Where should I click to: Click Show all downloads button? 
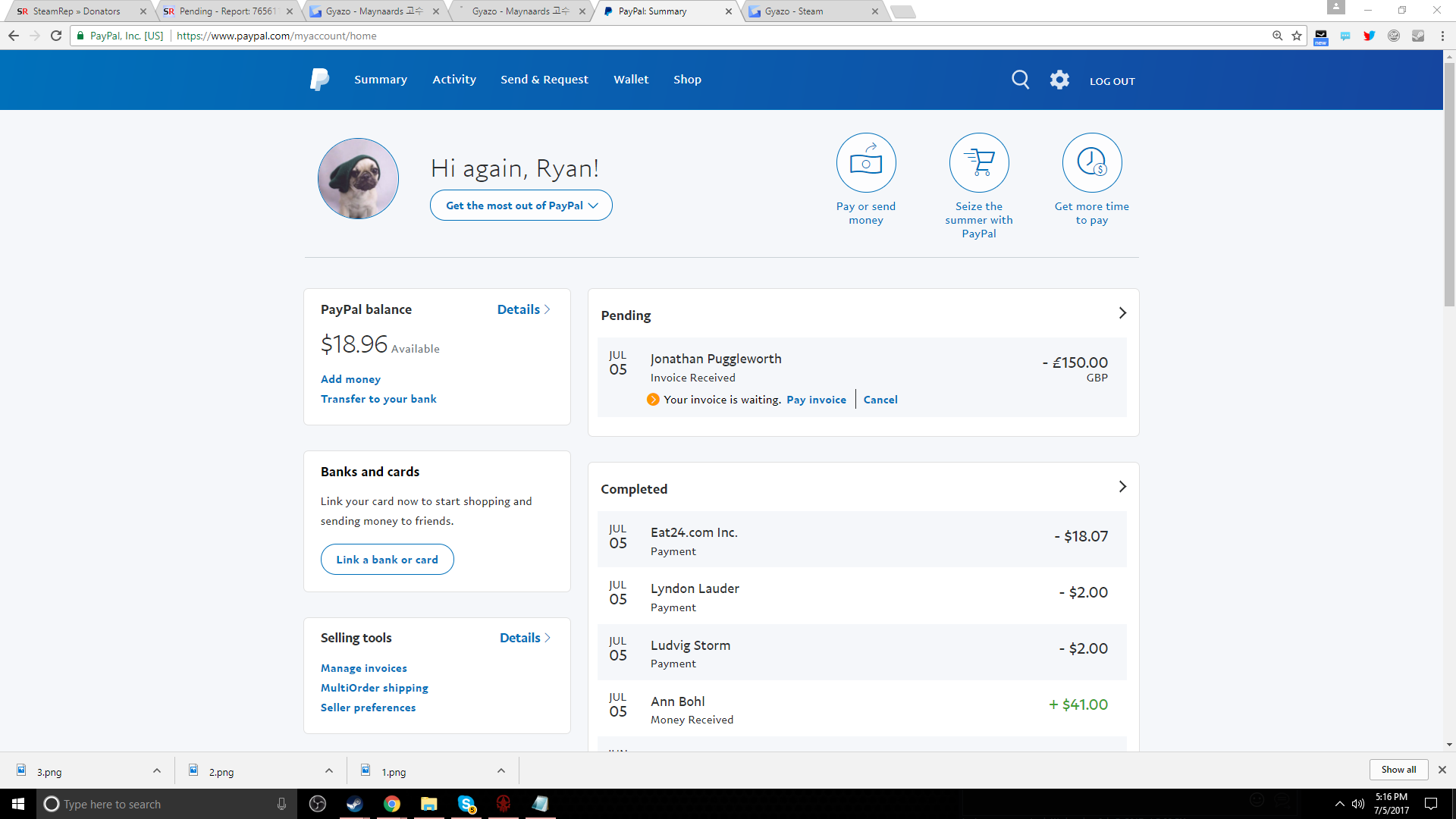1398,770
